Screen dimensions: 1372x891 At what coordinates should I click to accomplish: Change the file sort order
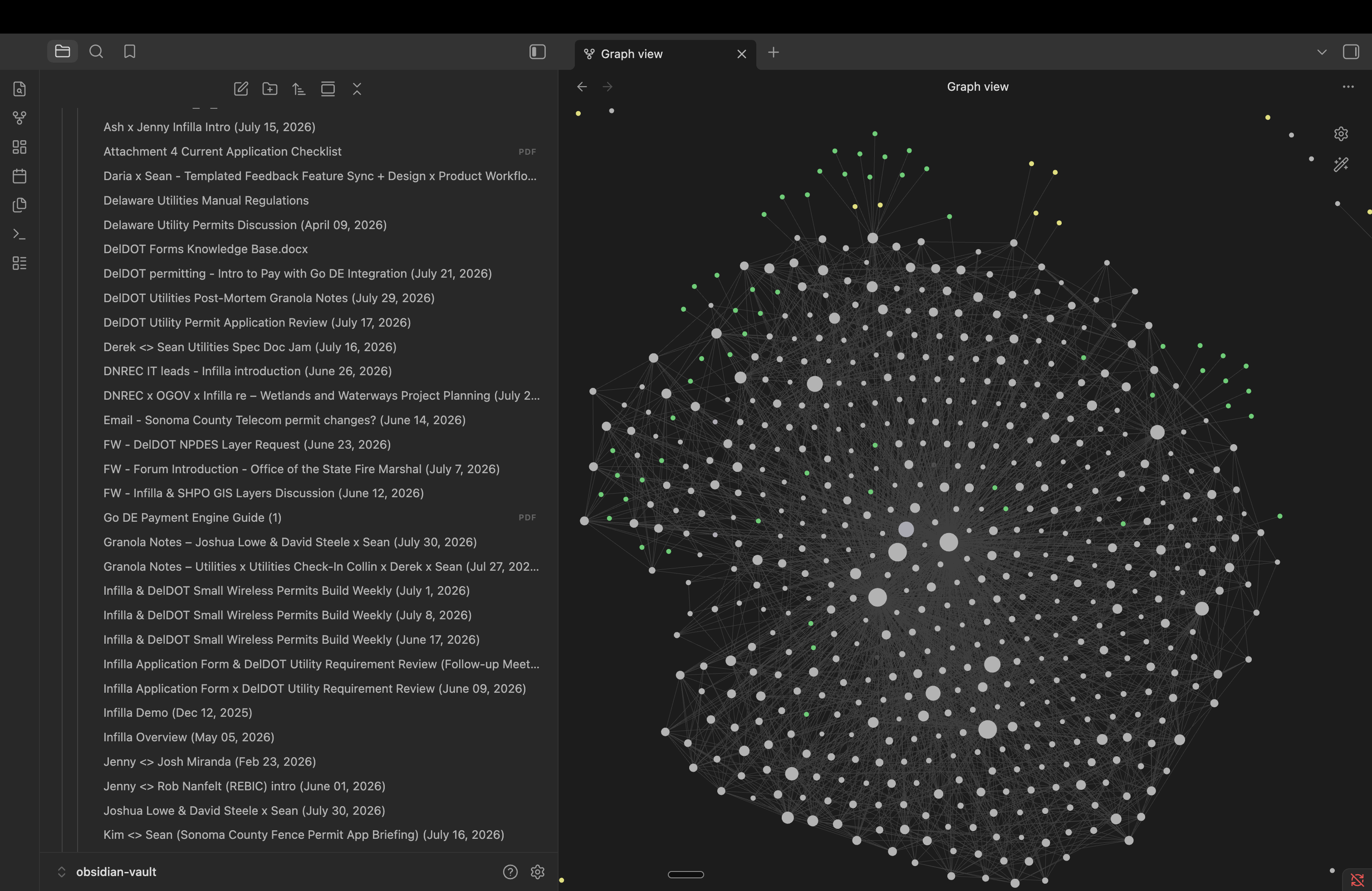(x=299, y=89)
